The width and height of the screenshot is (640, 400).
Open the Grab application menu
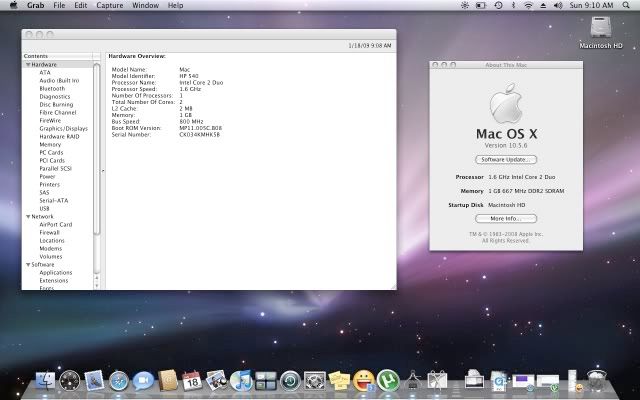coord(36,5)
